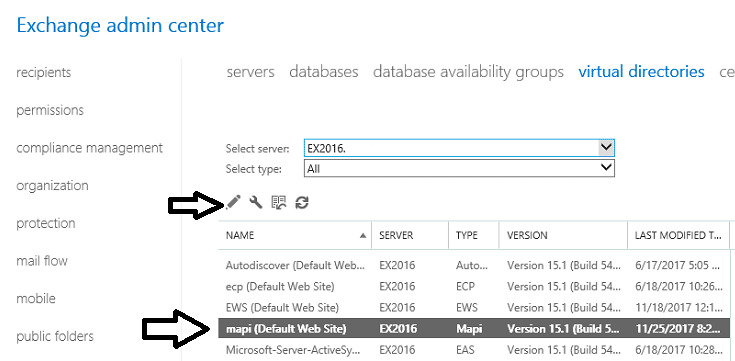Click the toolbar icon left of refresh
The image size is (735, 361).
pyautogui.click(x=279, y=203)
